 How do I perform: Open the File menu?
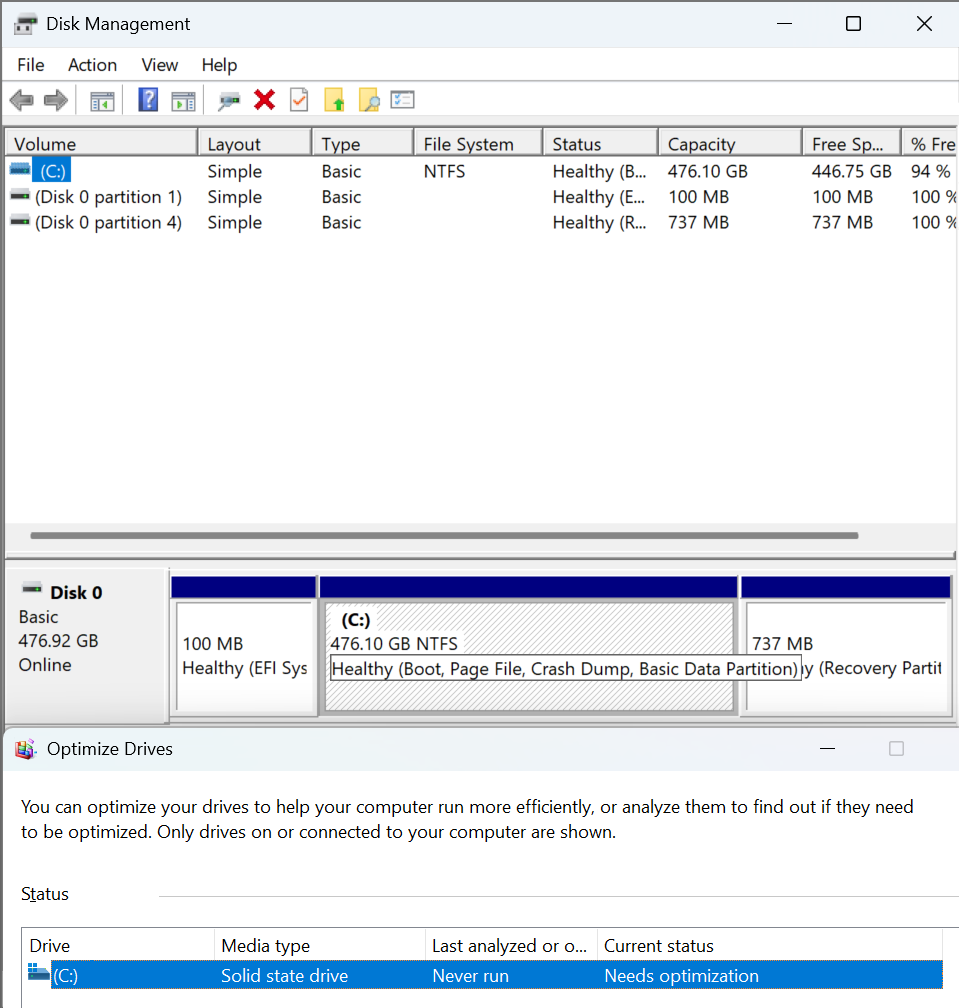[31, 65]
